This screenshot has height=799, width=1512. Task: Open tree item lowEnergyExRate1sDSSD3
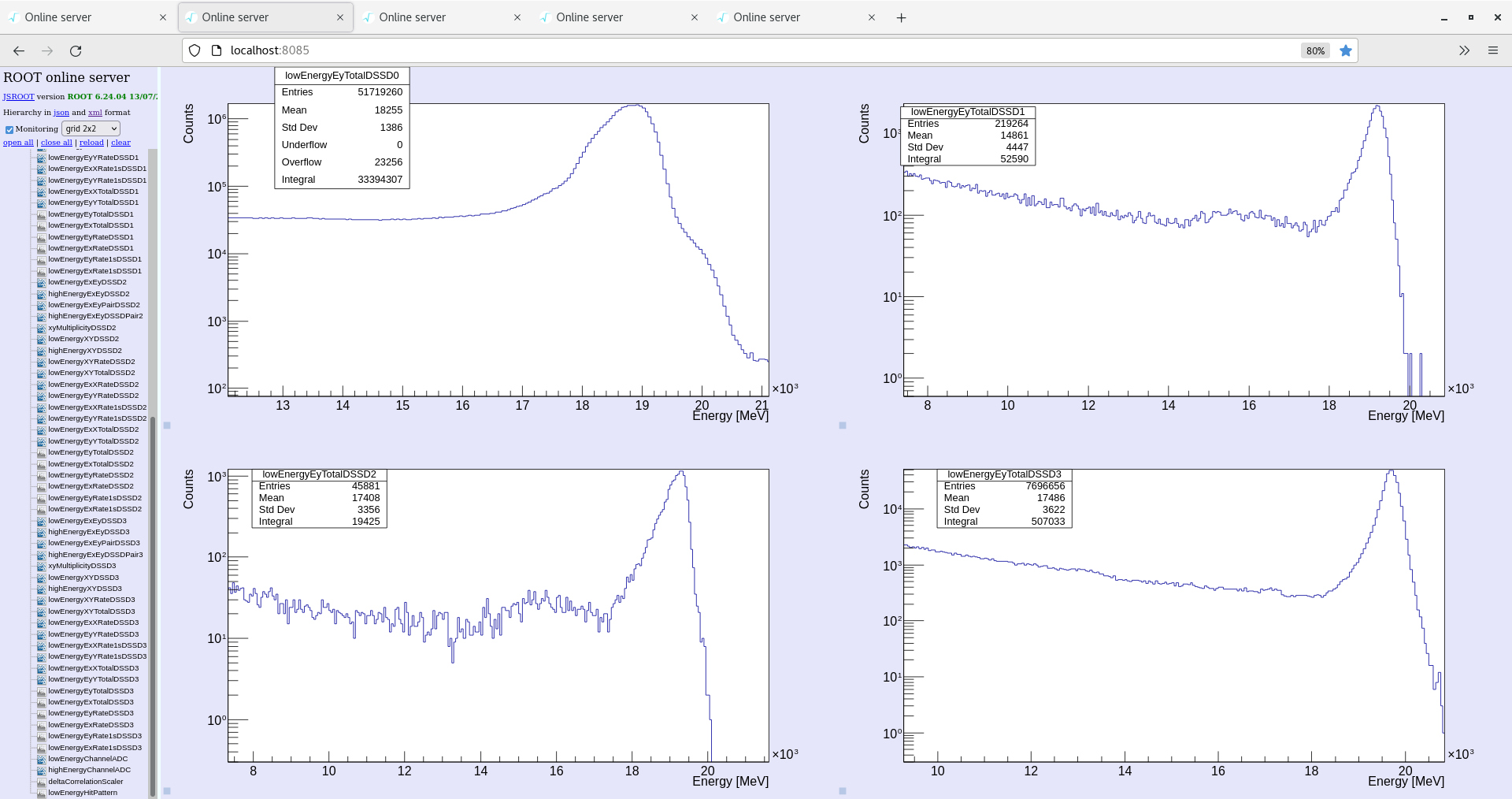pyautogui.click(x=94, y=748)
